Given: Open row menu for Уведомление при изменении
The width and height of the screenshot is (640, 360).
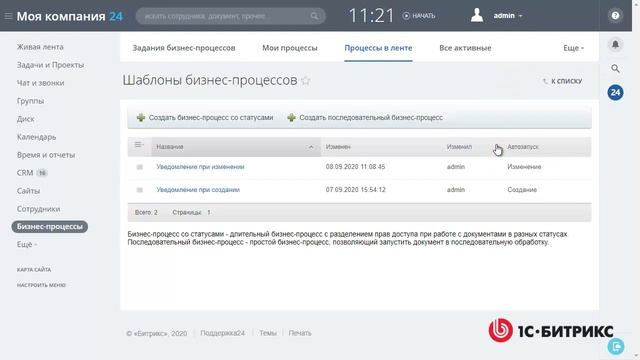Looking at the screenshot, I should pos(140,167).
